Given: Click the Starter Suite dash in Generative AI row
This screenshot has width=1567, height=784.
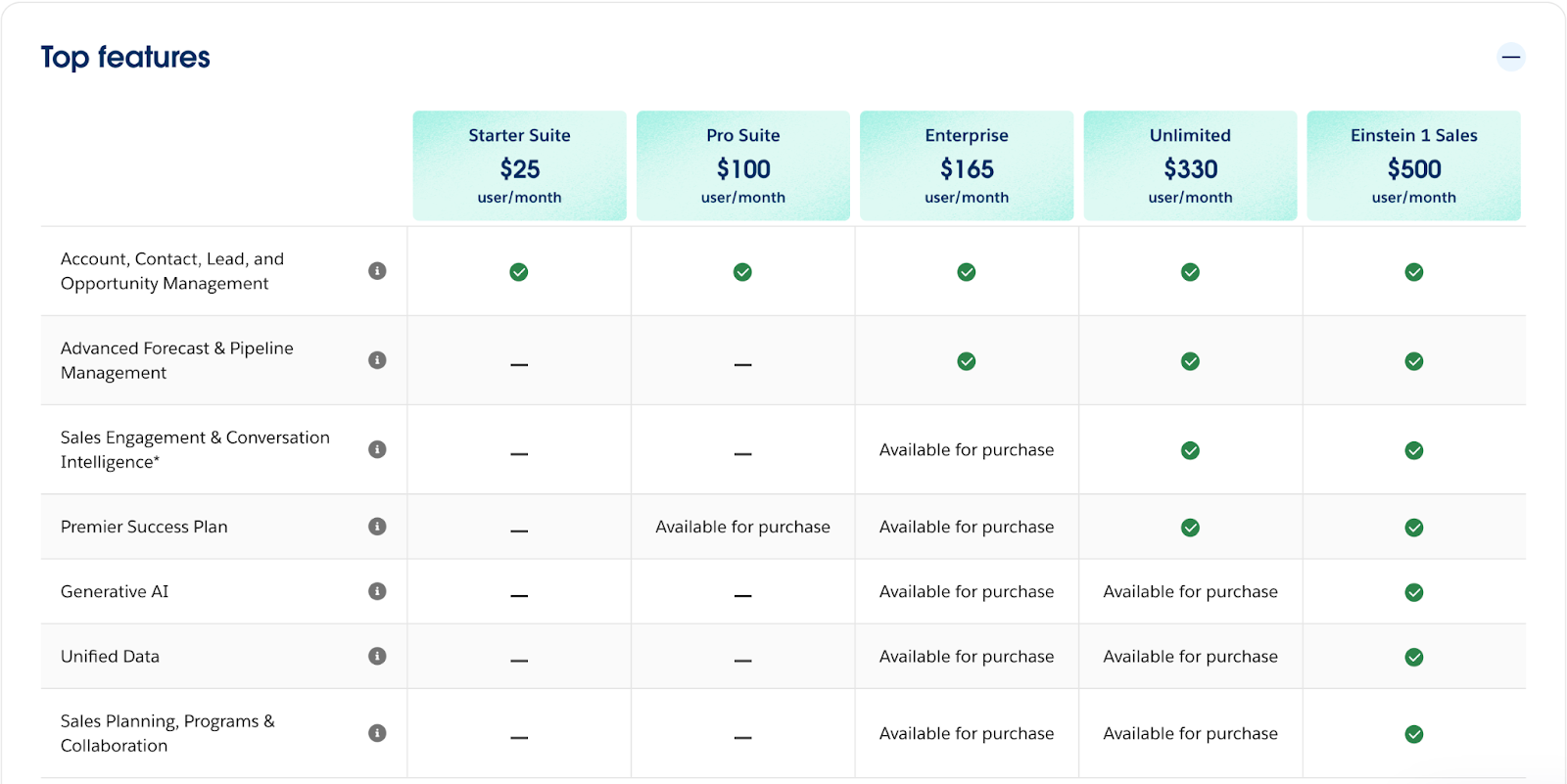Looking at the screenshot, I should pyautogui.click(x=519, y=595).
